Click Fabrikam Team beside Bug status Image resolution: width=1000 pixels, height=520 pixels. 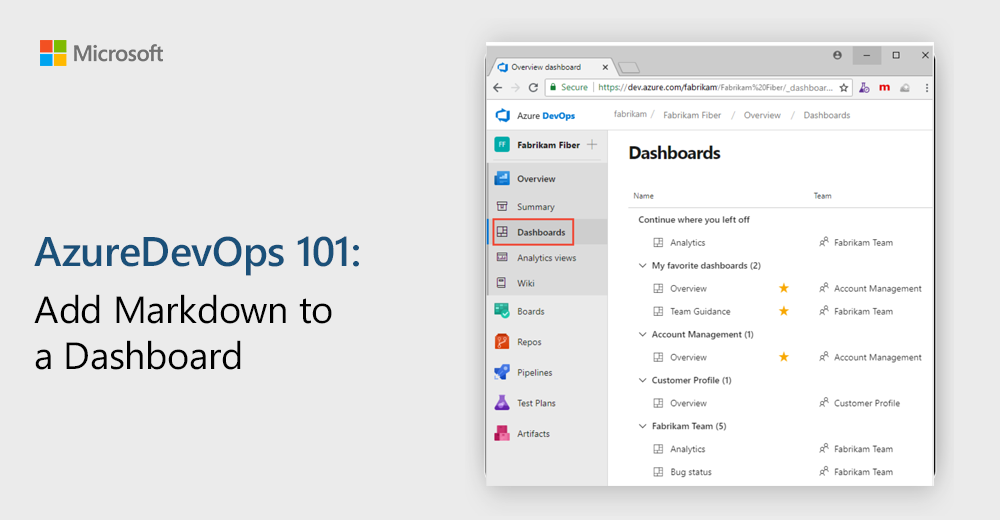click(x=864, y=472)
